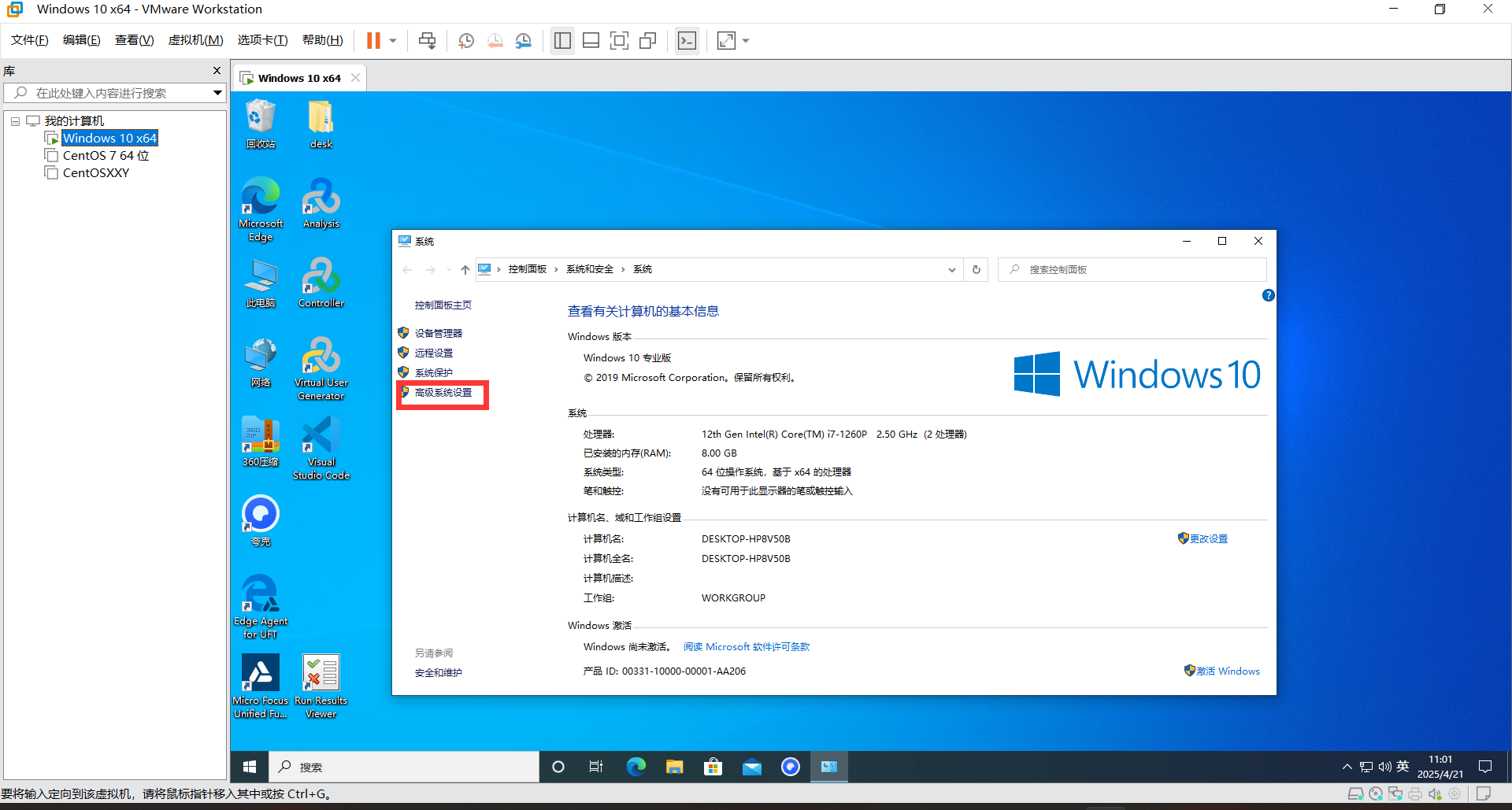Screen dimensions: 1512x810
Task: Click the Send Ctrl+Alt+Del toolbar icon
Action: tap(428, 40)
